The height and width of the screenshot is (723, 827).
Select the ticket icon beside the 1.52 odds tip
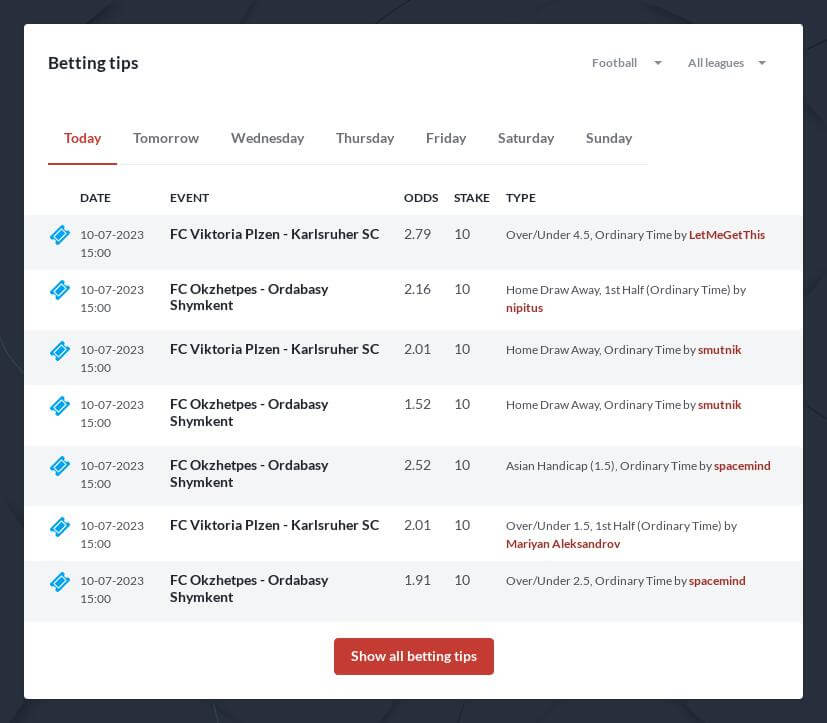tap(60, 406)
